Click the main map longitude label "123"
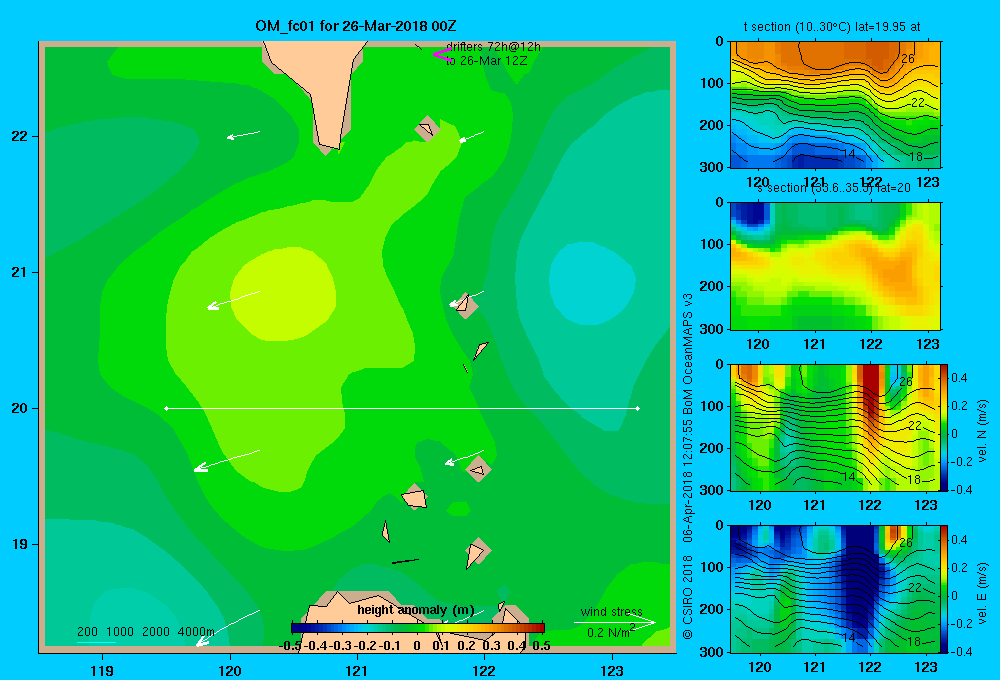Viewport: 1000px width, 680px height. [x=612, y=670]
